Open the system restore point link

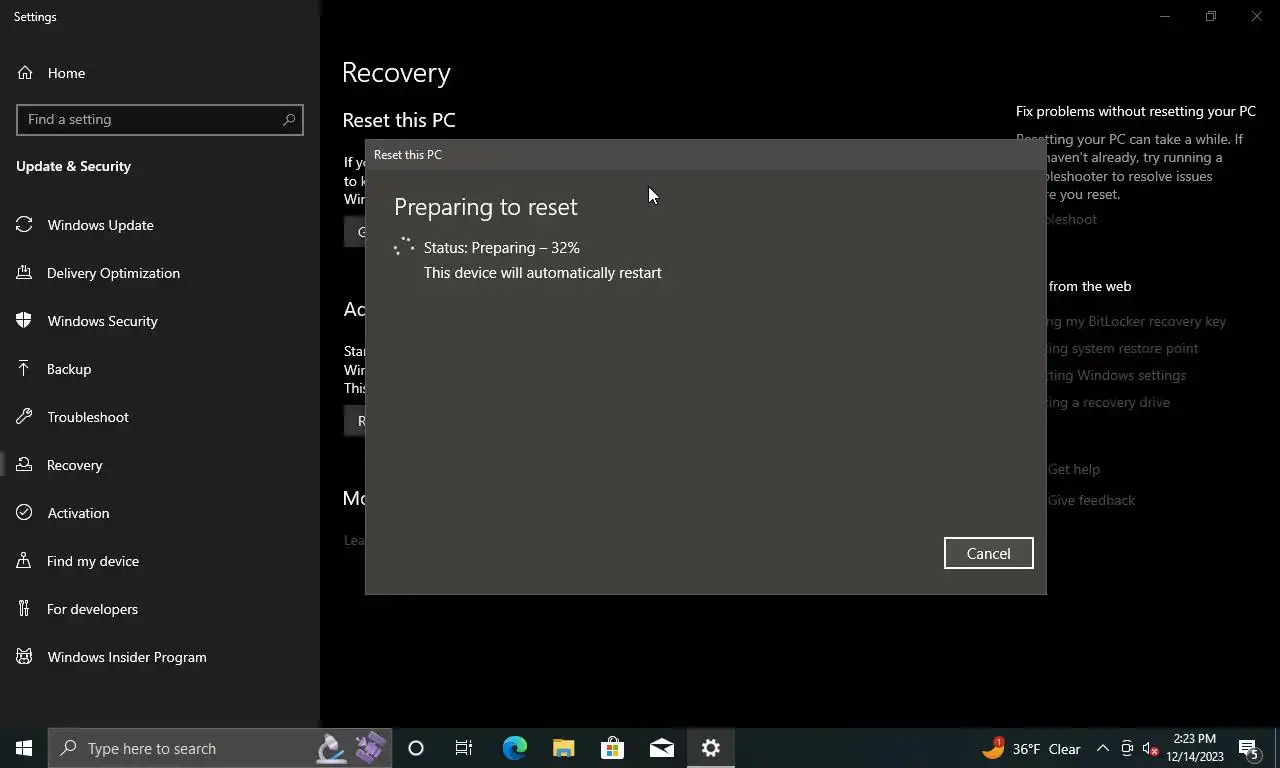click(x=1122, y=348)
